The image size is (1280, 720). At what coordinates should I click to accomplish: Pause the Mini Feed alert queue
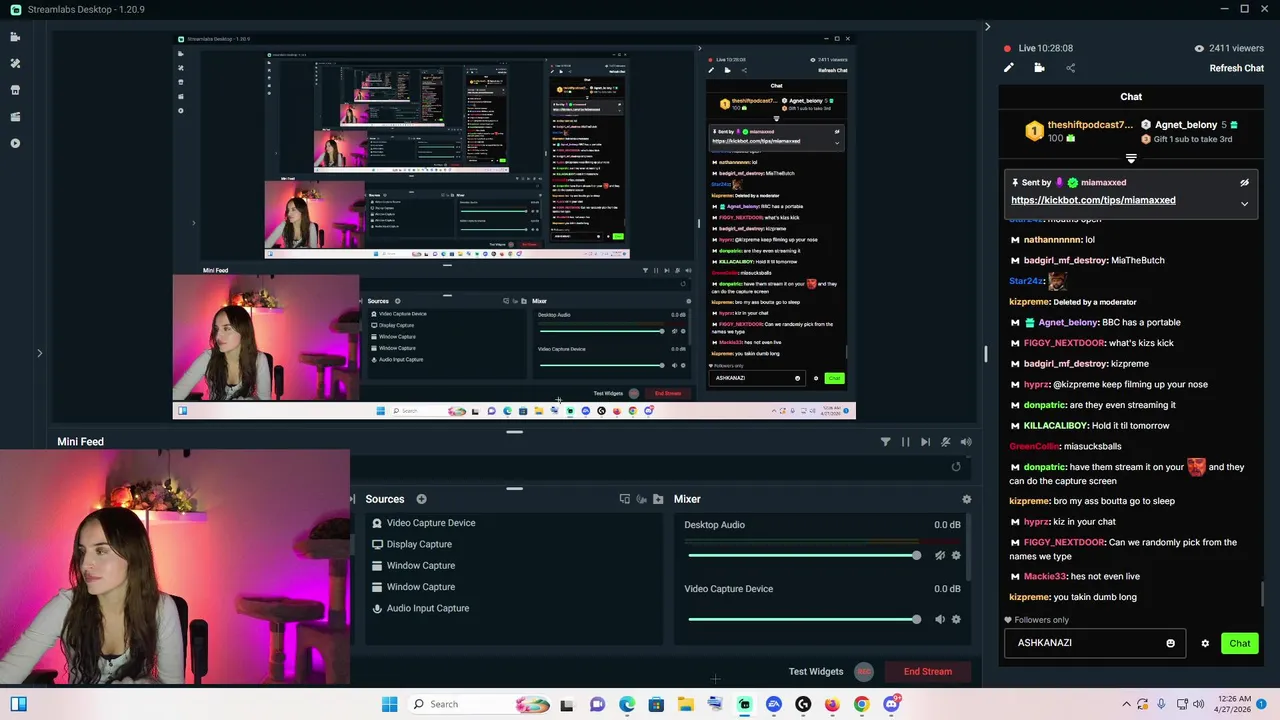905,441
